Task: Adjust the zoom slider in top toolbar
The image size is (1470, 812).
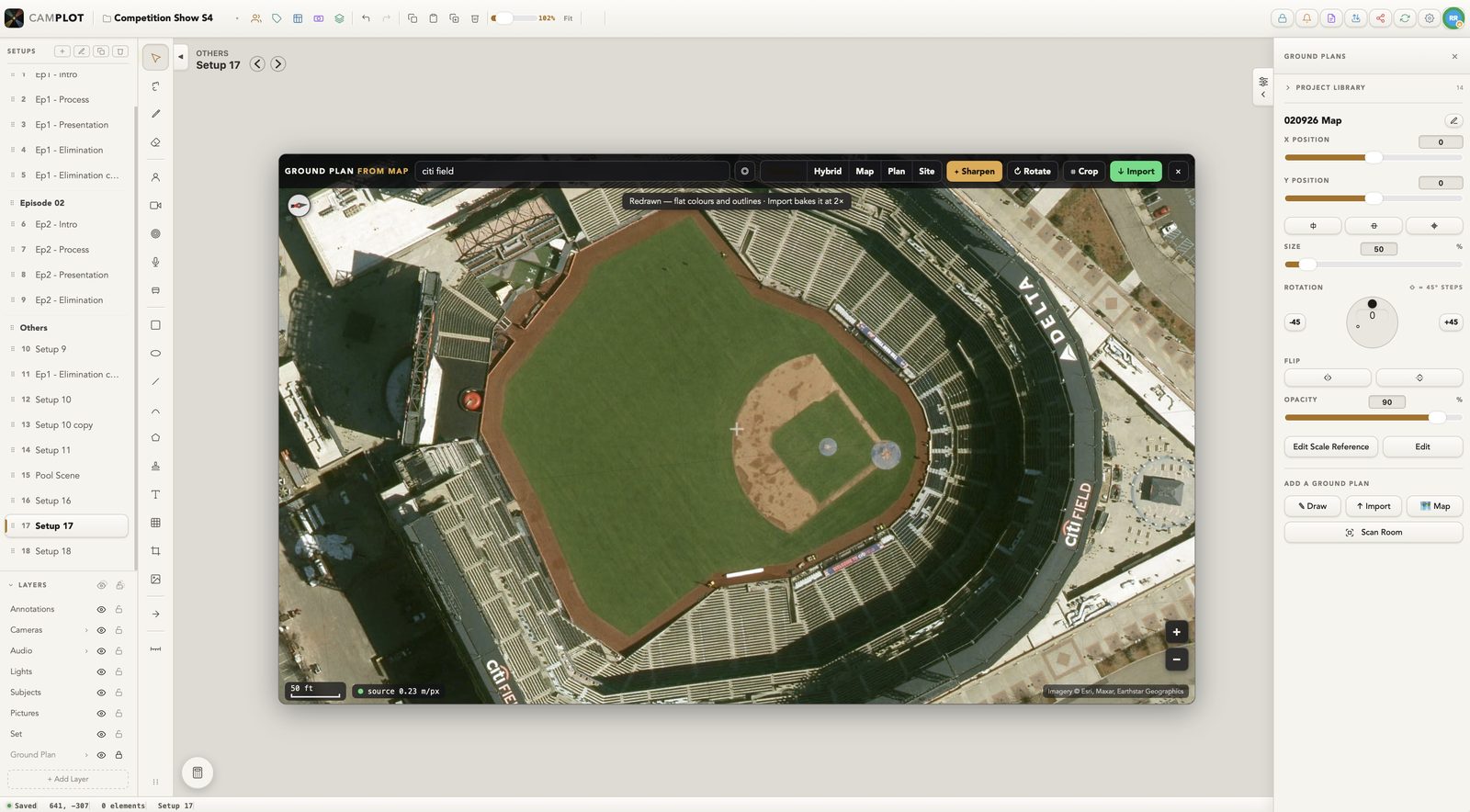Action: point(513,18)
